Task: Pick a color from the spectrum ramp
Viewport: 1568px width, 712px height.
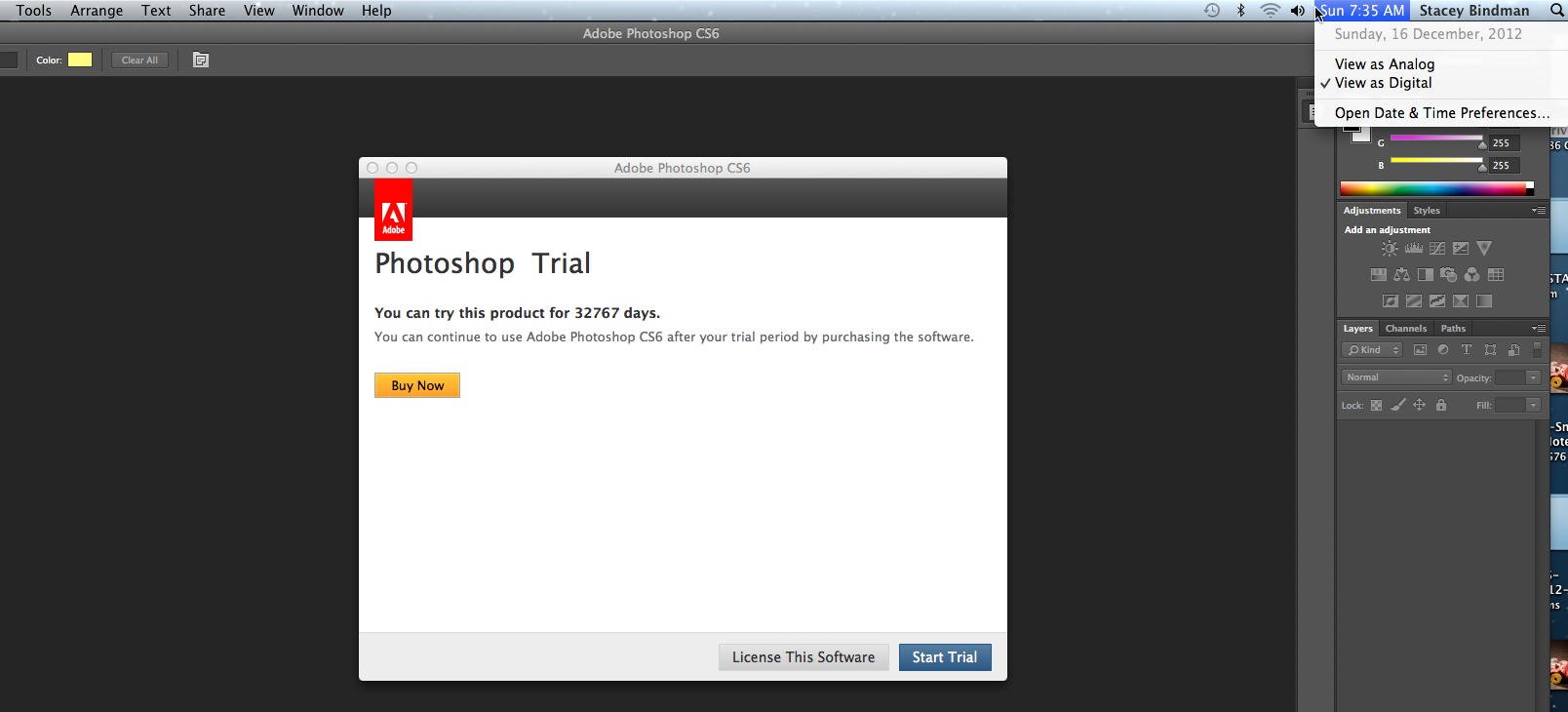Action: (x=1436, y=188)
